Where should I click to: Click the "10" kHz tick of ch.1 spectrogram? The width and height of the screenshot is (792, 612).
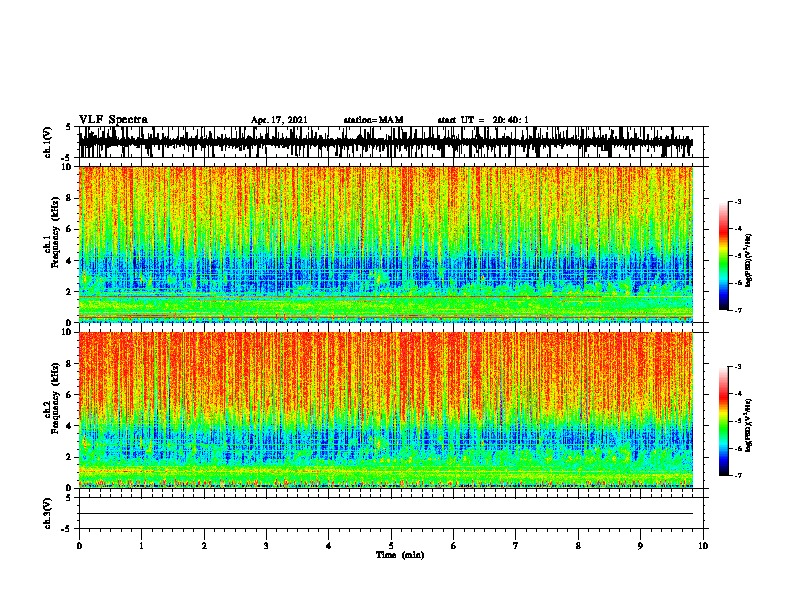(x=67, y=167)
